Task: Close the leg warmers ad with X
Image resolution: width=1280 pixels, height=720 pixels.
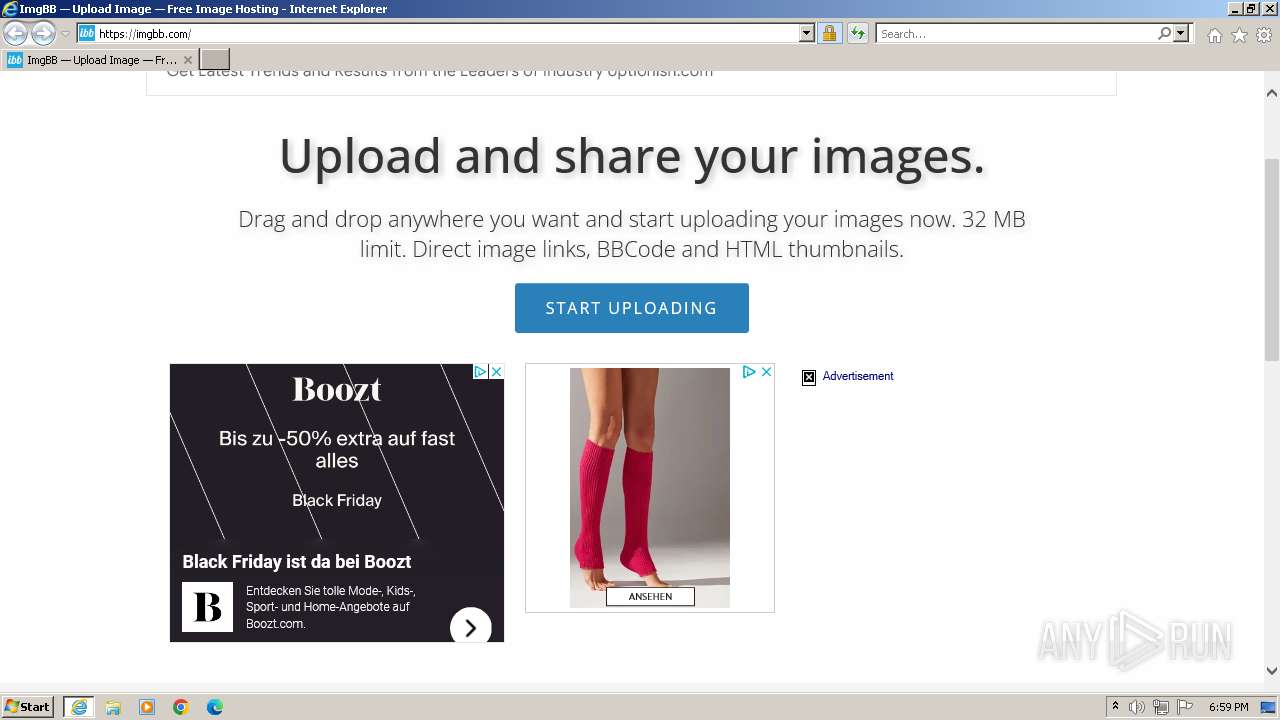Action: pos(766,372)
